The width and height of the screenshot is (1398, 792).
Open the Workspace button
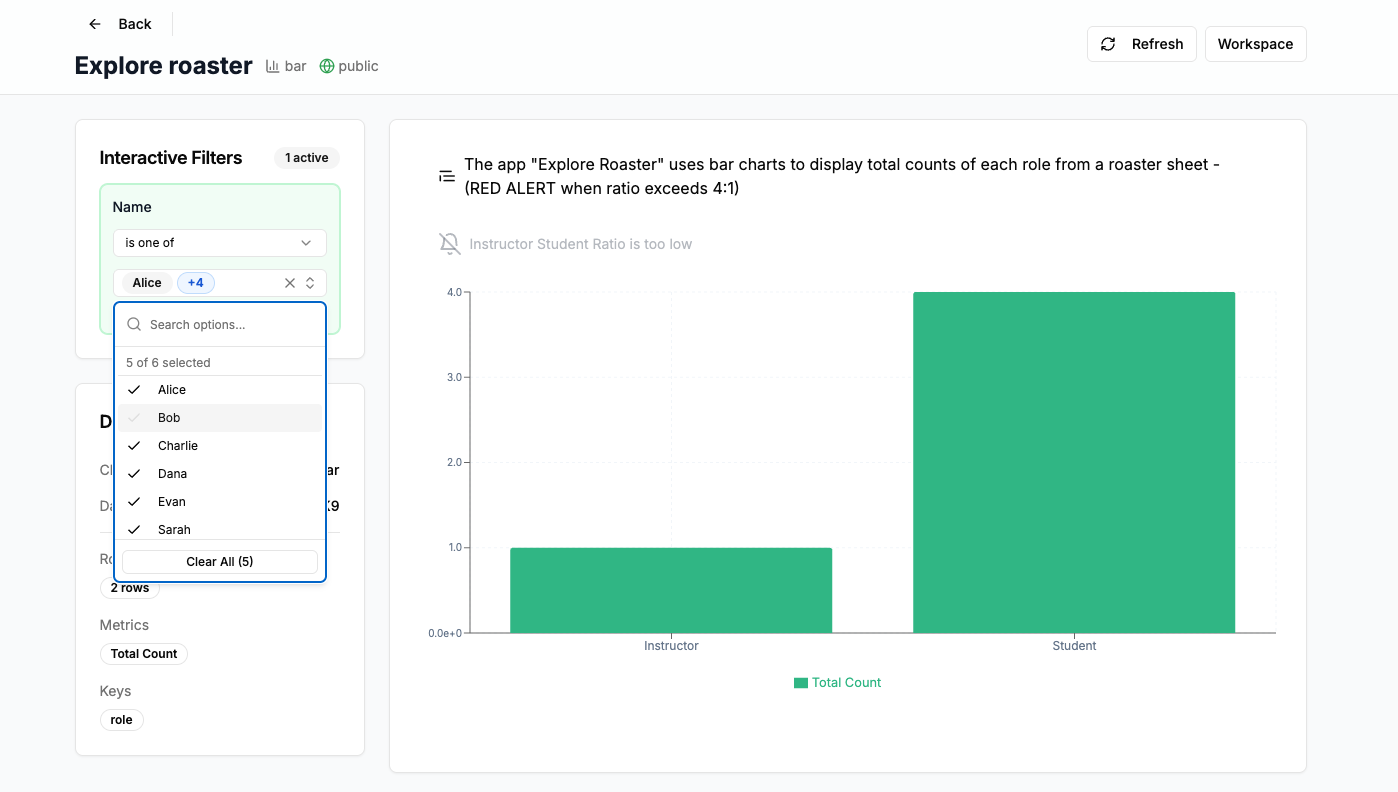pos(1256,44)
